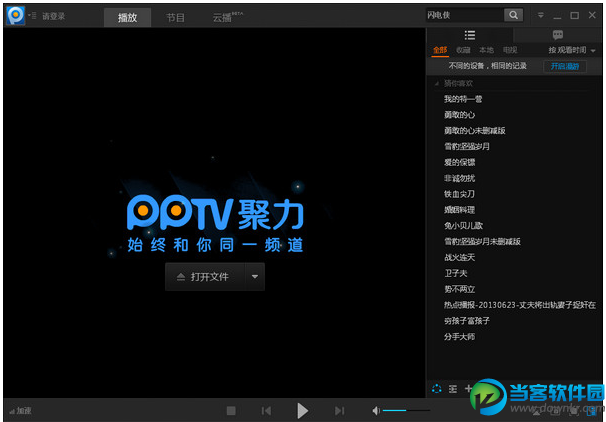This screenshot has width=606, height=422.
Task: Mute audio via the speaker icon
Action: click(x=376, y=411)
